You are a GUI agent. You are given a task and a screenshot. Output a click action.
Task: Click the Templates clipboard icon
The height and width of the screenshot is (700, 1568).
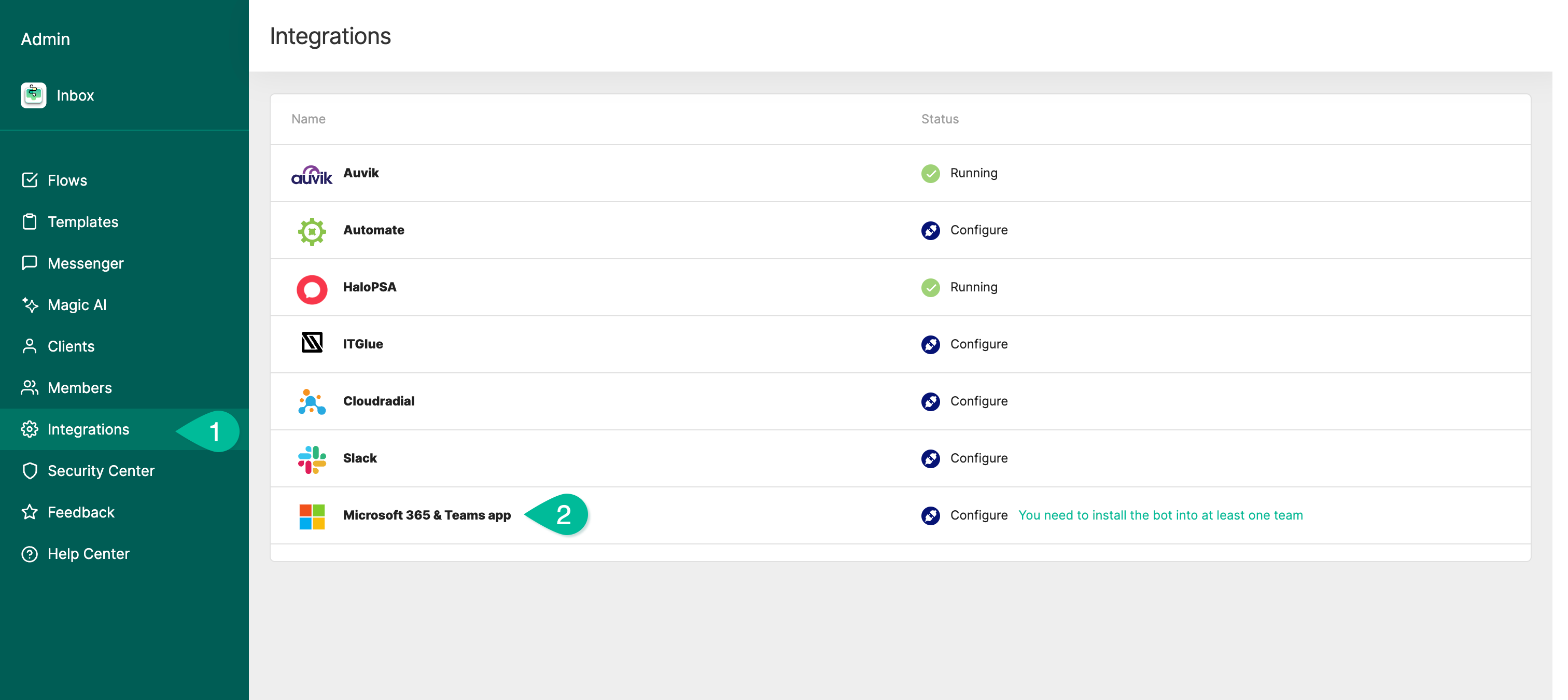coord(29,221)
